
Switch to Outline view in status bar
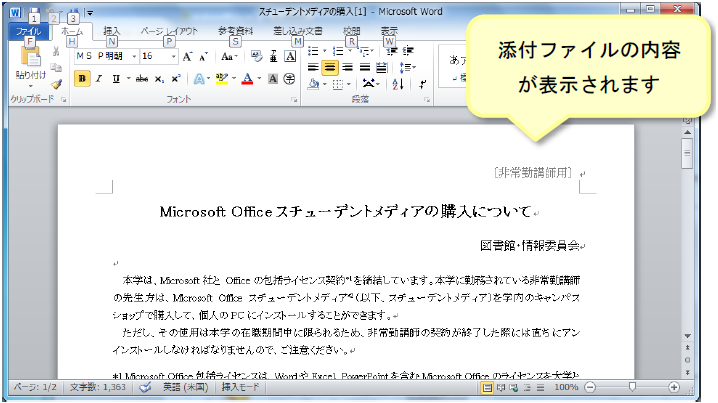[527, 388]
